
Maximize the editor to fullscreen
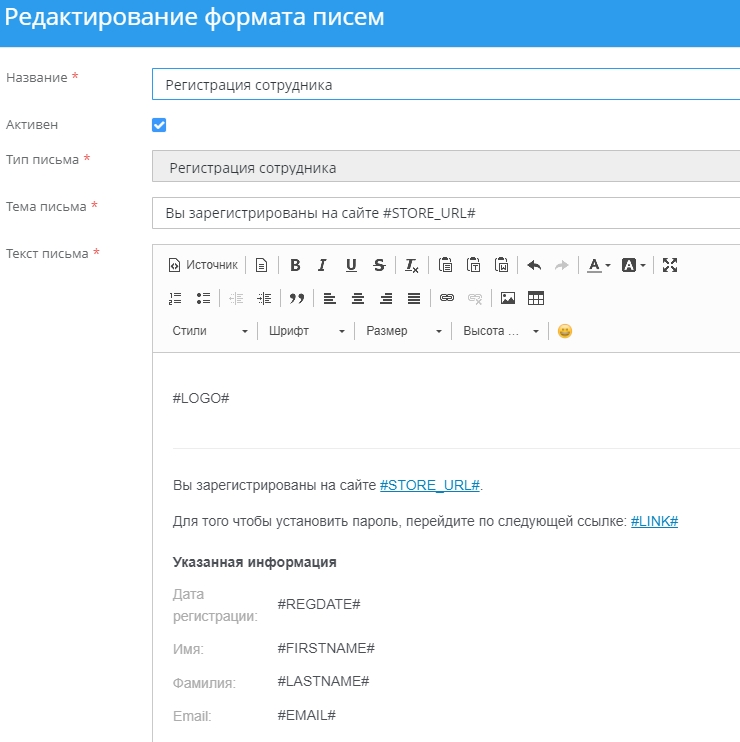pyautogui.click(x=670, y=265)
